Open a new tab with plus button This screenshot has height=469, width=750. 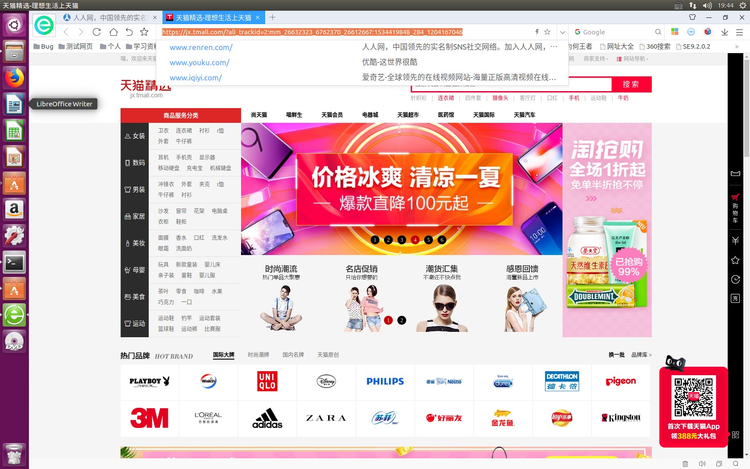coord(272,17)
